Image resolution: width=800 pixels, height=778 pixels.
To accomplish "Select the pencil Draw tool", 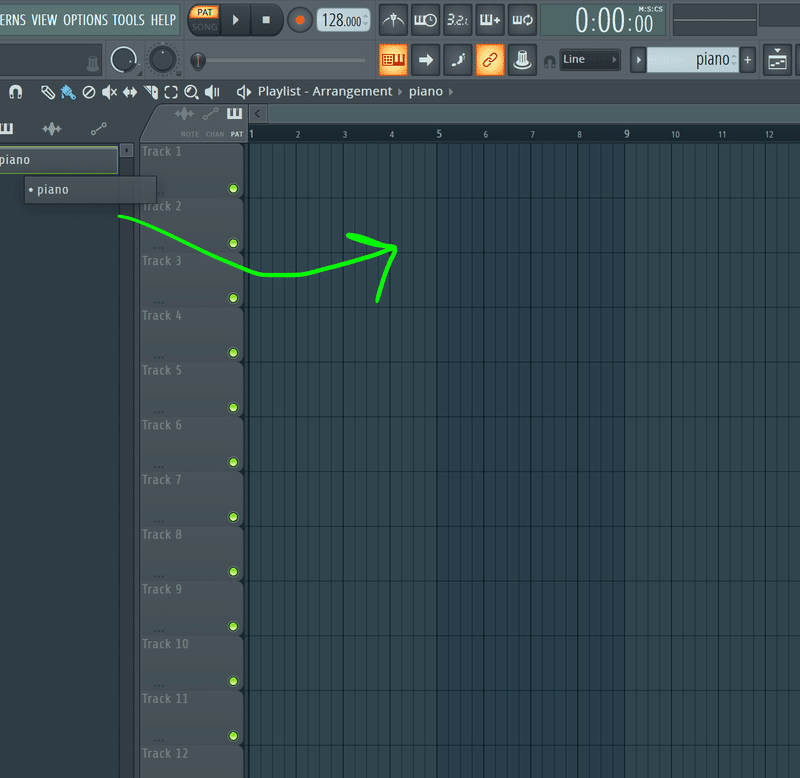I will 47,92.
